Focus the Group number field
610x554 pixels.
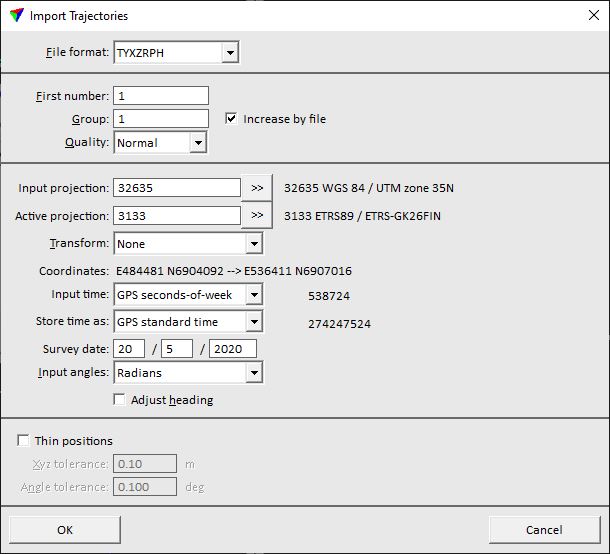pyautogui.click(x=161, y=119)
